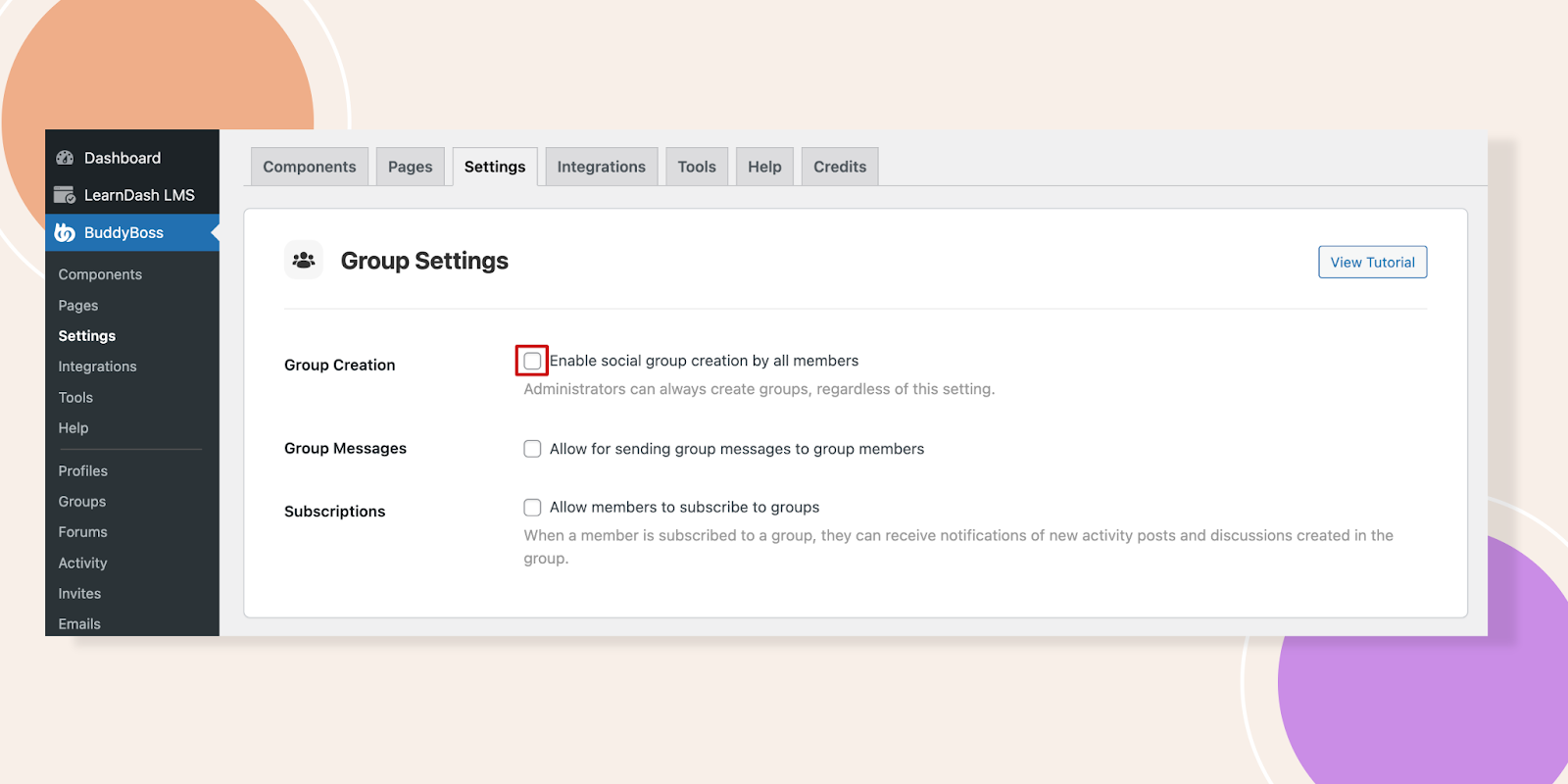The width and height of the screenshot is (1568, 784).
Task: Navigate to Forums in the sidebar
Action: (x=83, y=532)
